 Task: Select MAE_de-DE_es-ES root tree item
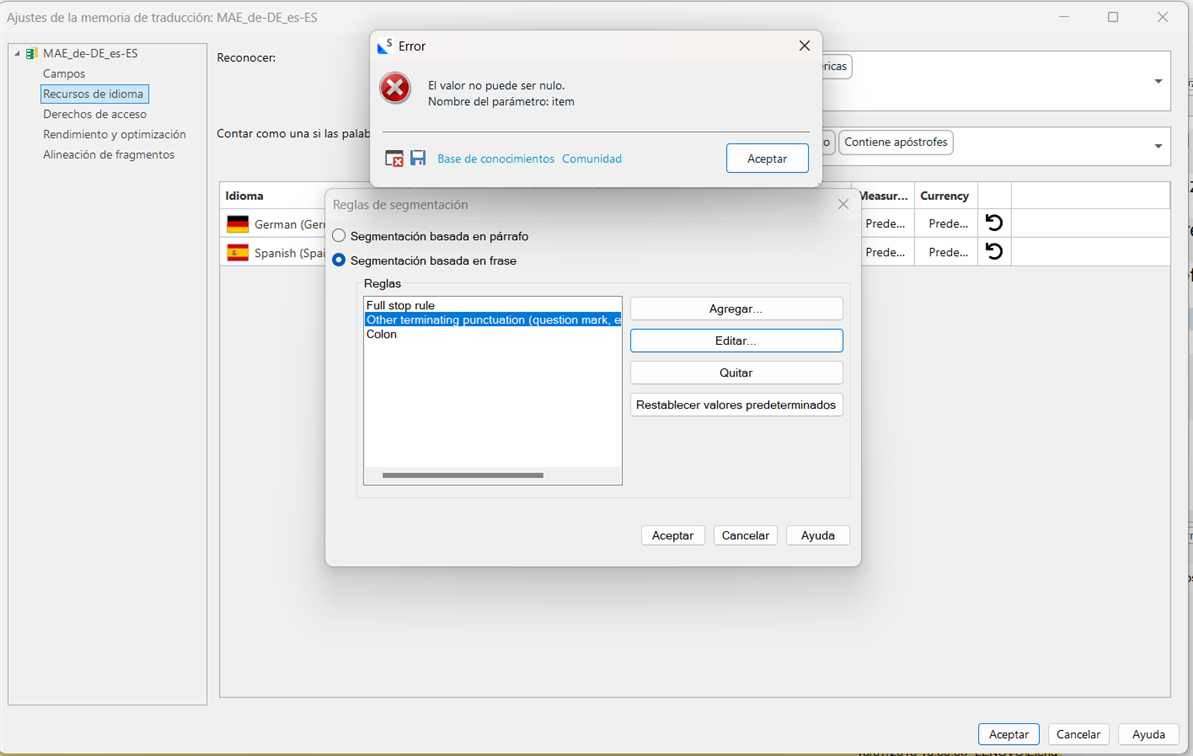point(91,53)
